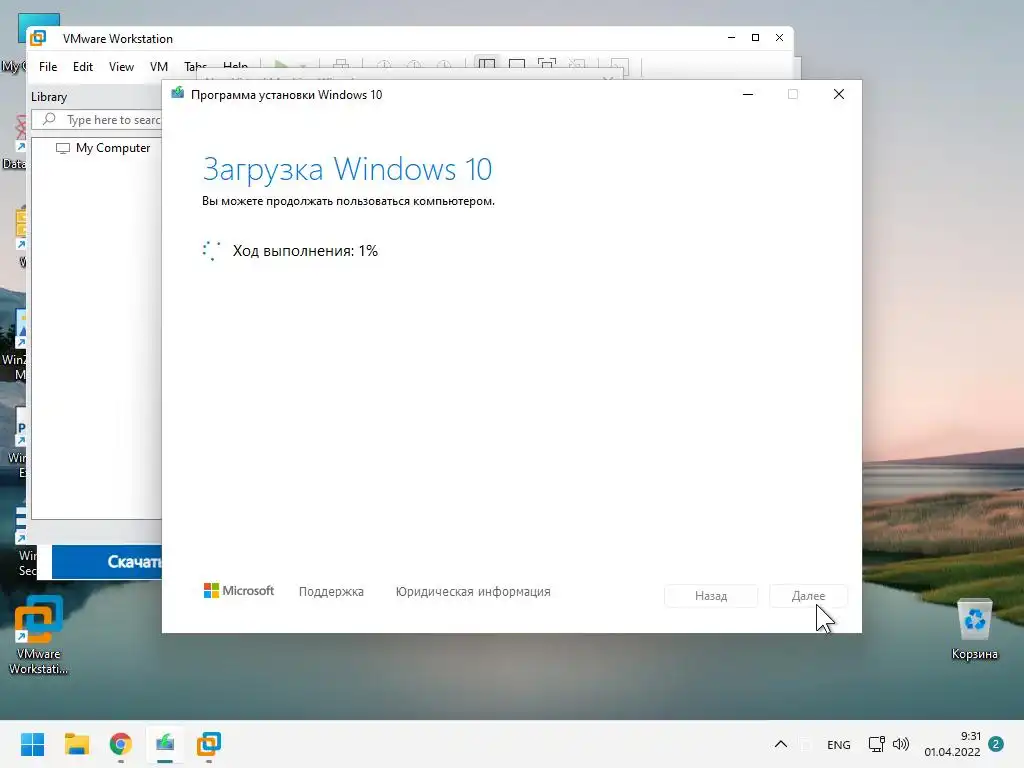1024x768 pixels.
Task: Minimize the VMware Workstation window
Action: click(731, 38)
